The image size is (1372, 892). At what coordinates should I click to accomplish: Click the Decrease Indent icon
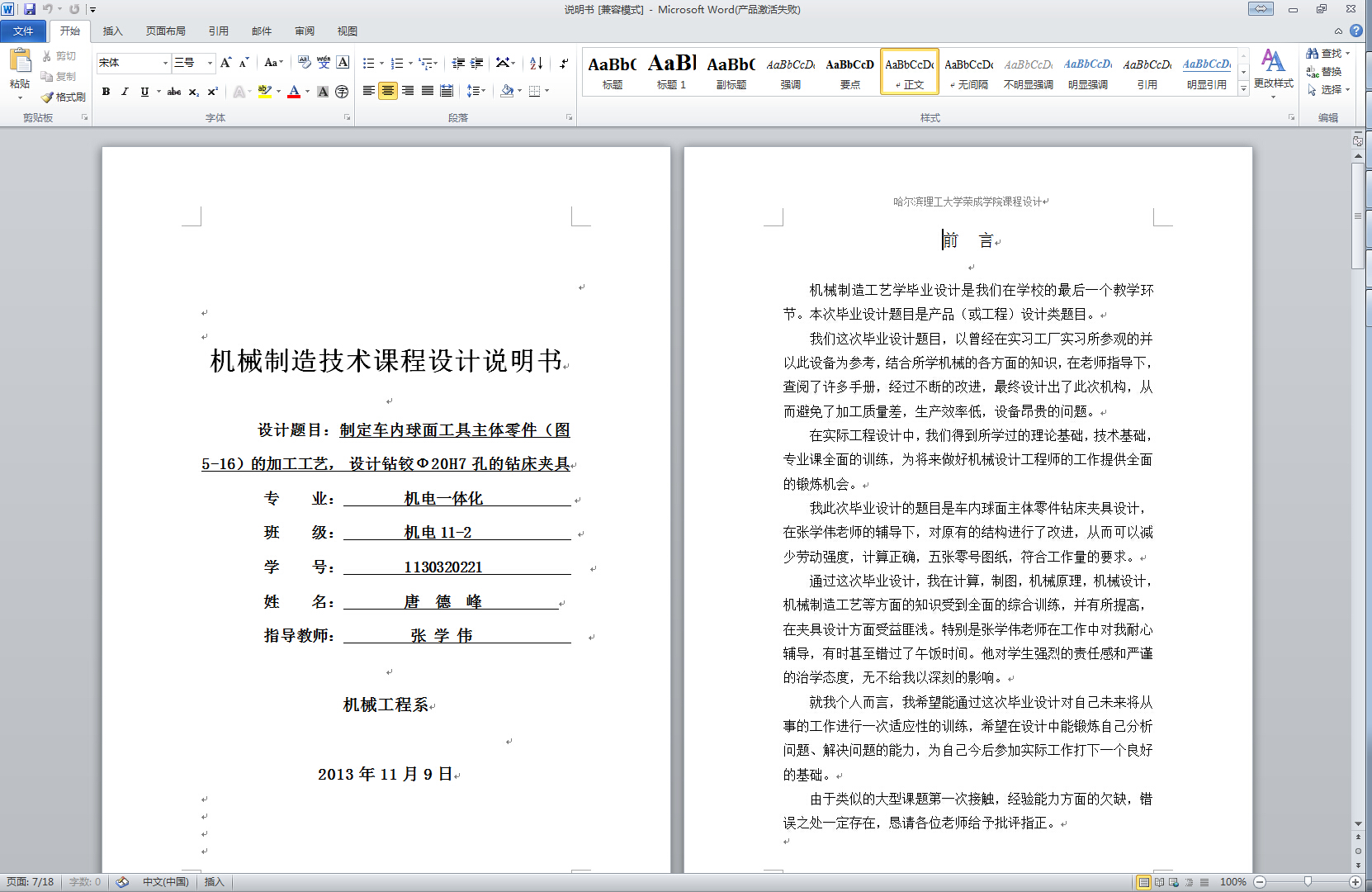click(x=458, y=63)
